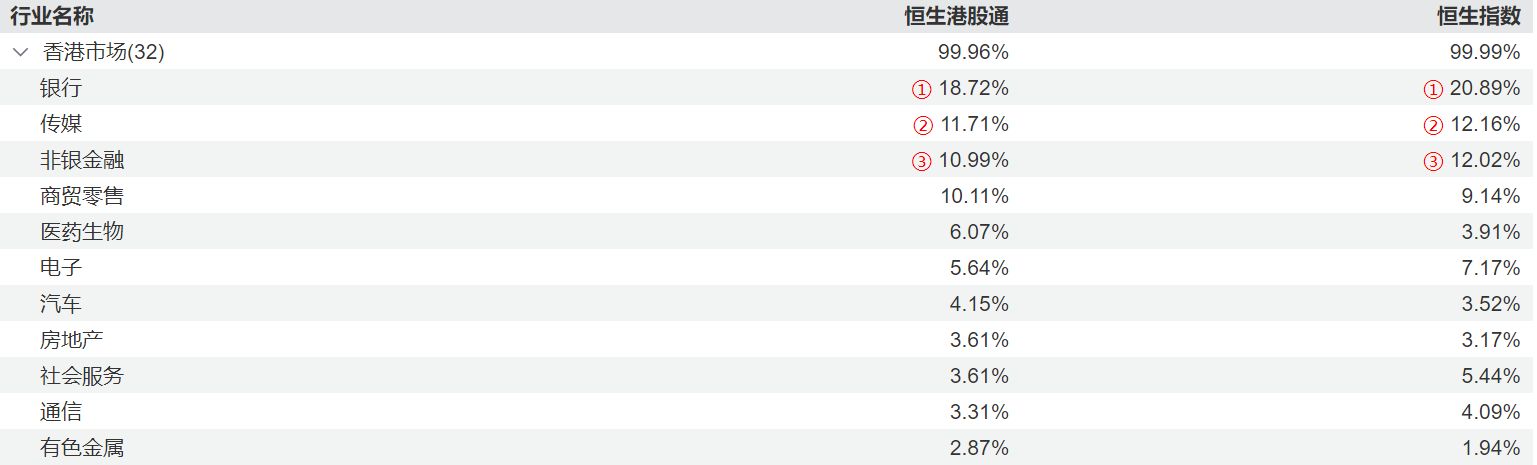Click rank ③ icon beside 10.99%
Image resolution: width=1537 pixels, height=465 pixels.
pos(921,161)
